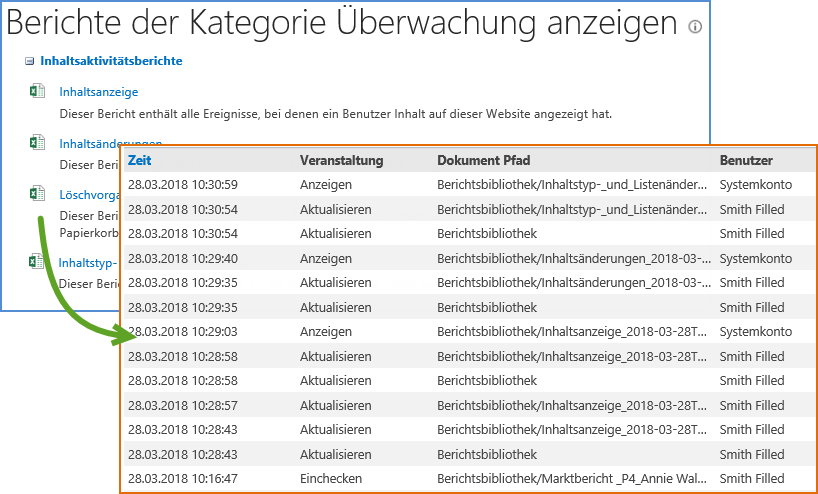This screenshot has width=818, height=494.
Task: Collapse the Inhaltsaktivitätsberichte section
Action: point(30,62)
